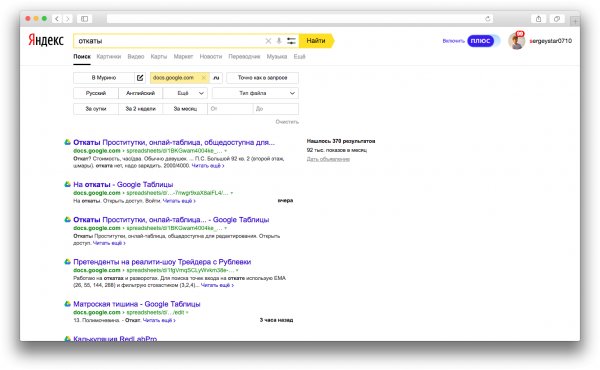This screenshot has height=370, width=600.
Task: Edit the В Мурино region setting
Action: click(140, 78)
